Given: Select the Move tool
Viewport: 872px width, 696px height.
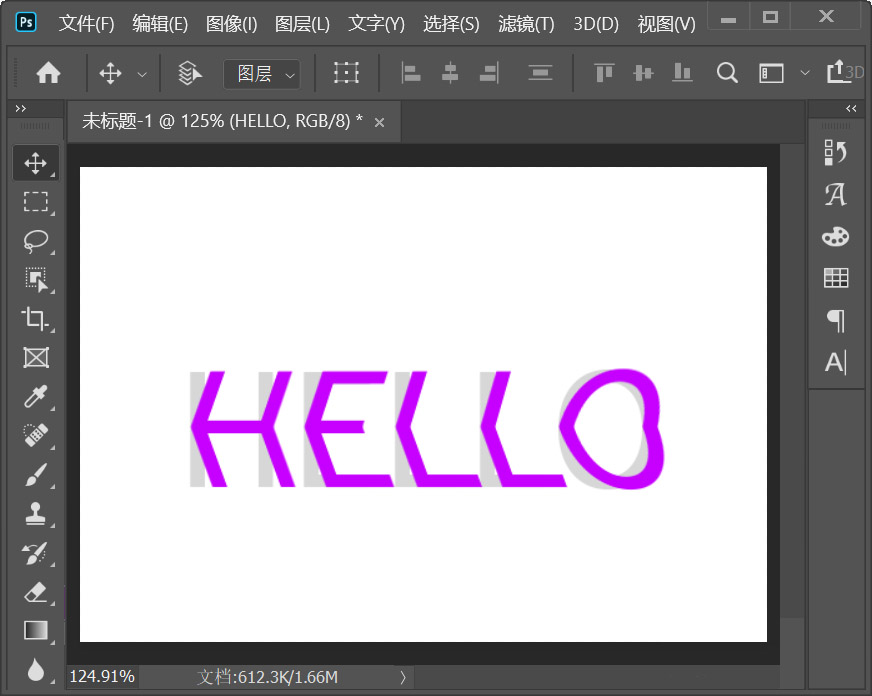Looking at the screenshot, I should click(x=35, y=162).
